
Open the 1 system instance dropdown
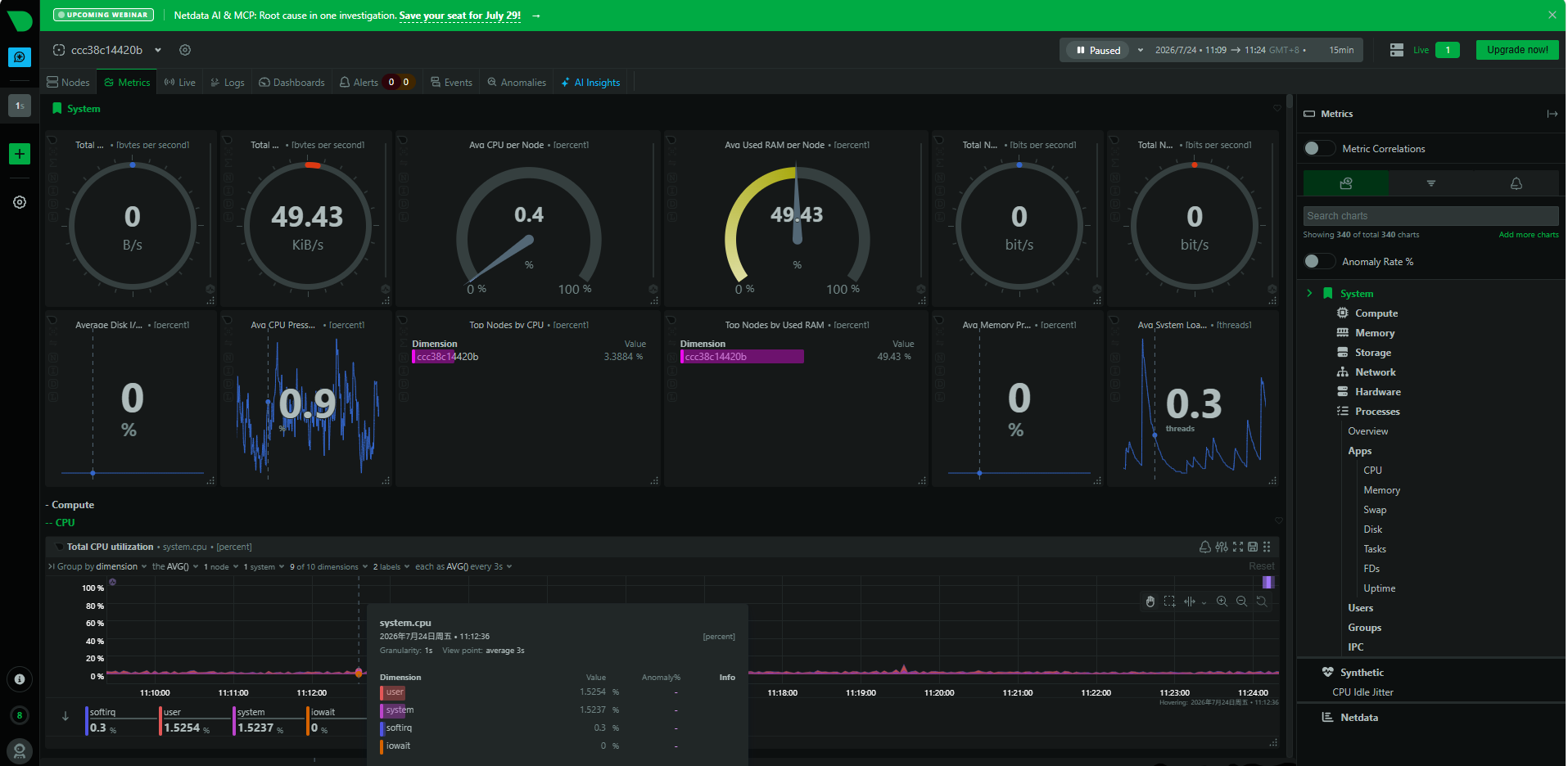263,566
